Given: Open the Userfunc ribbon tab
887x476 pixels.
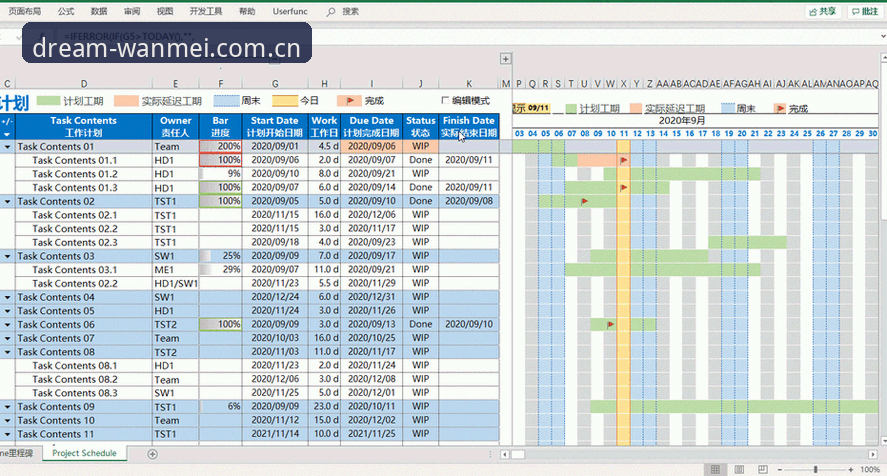Looking at the screenshot, I should pos(290,11).
